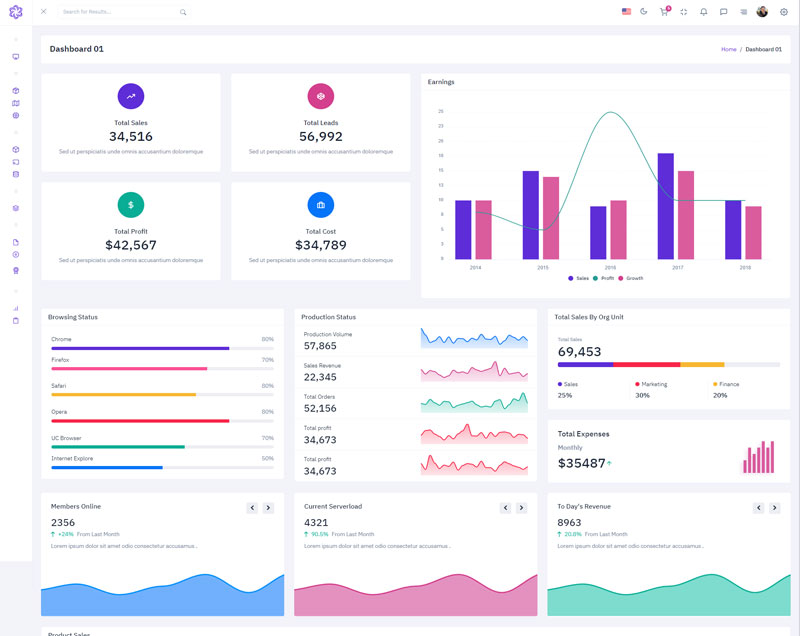
Task: Open the right-side menu lines icon
Action: click(743, 12)
